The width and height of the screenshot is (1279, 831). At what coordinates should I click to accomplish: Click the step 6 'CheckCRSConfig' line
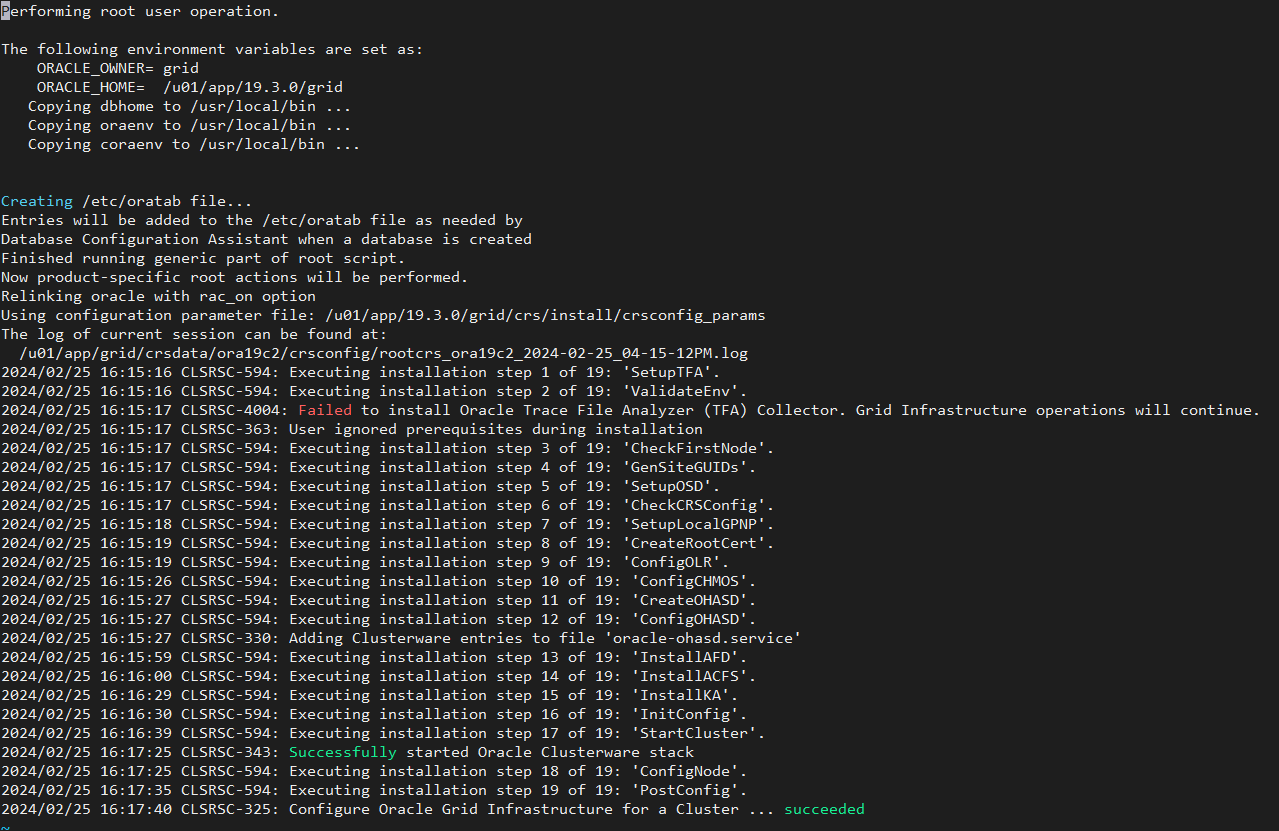point(388,505)
